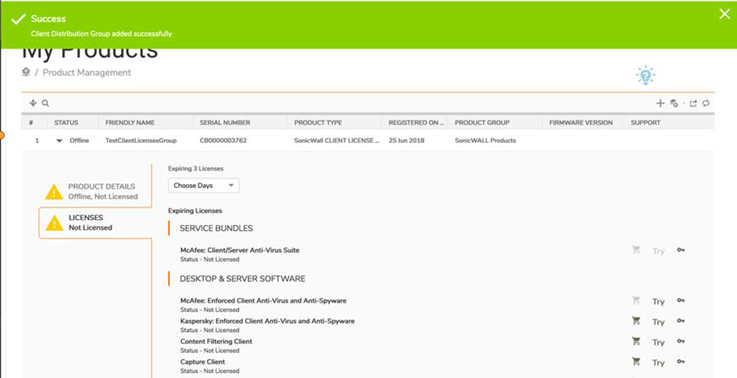Click key icon for McAfee Enforced Client Anti-Virus
Screen dimensions: 737x378
point(681,300)
